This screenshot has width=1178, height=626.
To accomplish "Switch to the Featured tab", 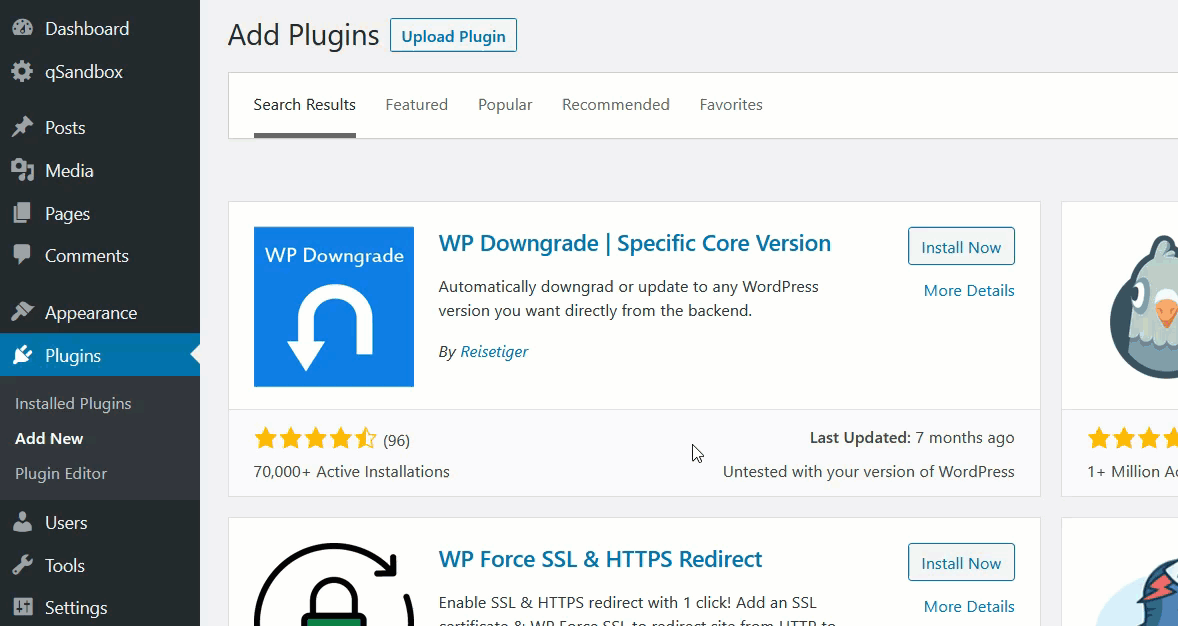I will [417, 105].
